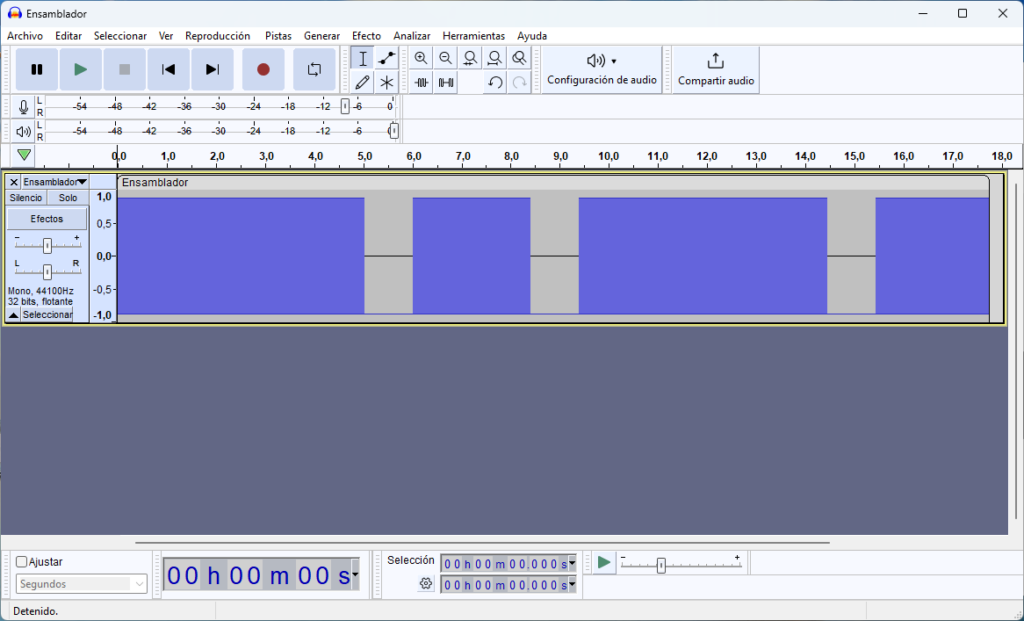The width and height of the screenshot is (1024, 621).
Task: Open the Ensamblador track name dropdown
Action: click(x=81, y=181)
